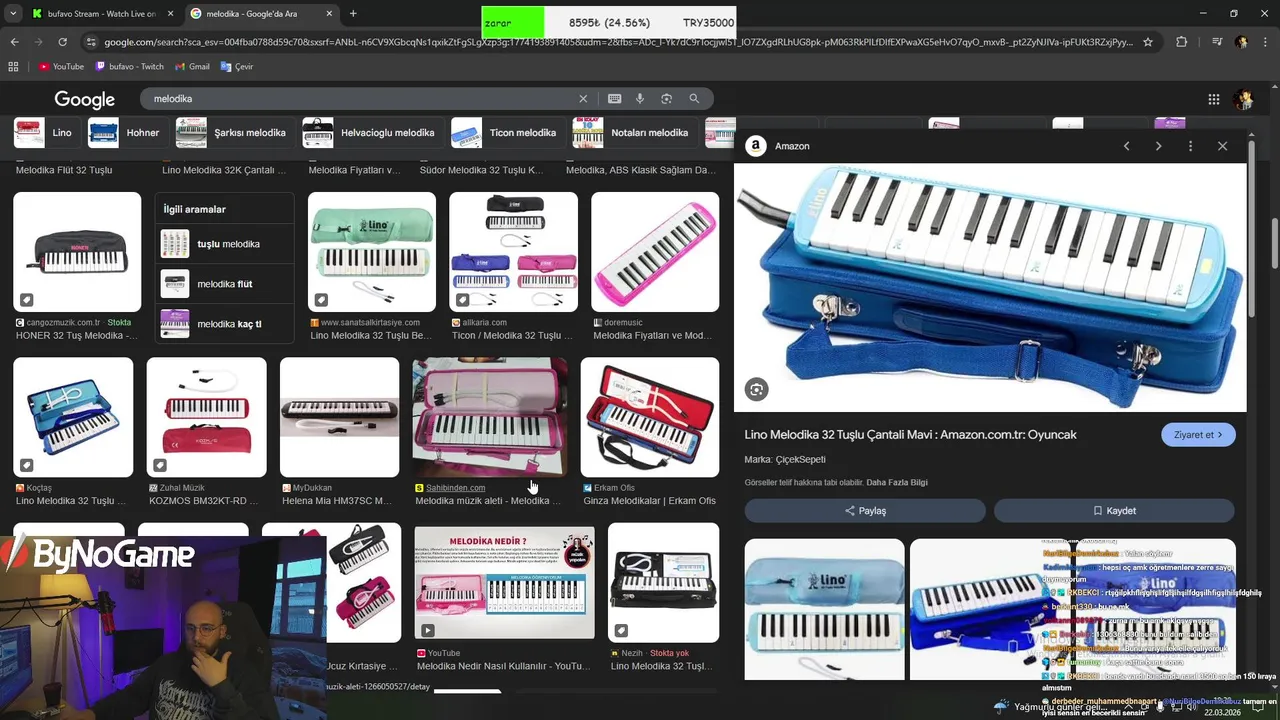Image resolution: width=1280 pixels, height=720 pixels.
Task: Open the Çeviri bookmark
Action: coord(237,66)
